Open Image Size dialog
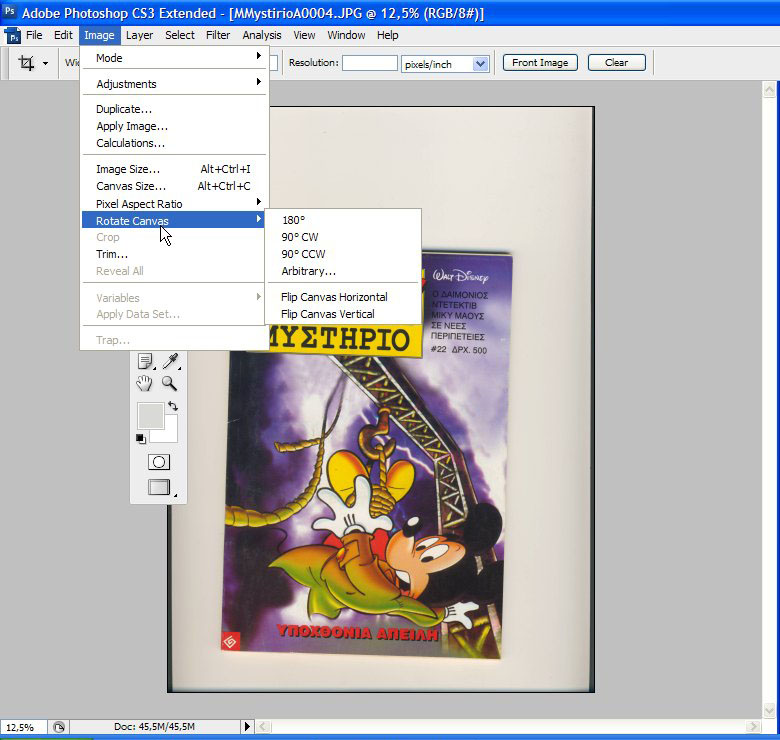The width and height of the screenshot is (780, 740). pyautogui.click(x=174, y=170)
